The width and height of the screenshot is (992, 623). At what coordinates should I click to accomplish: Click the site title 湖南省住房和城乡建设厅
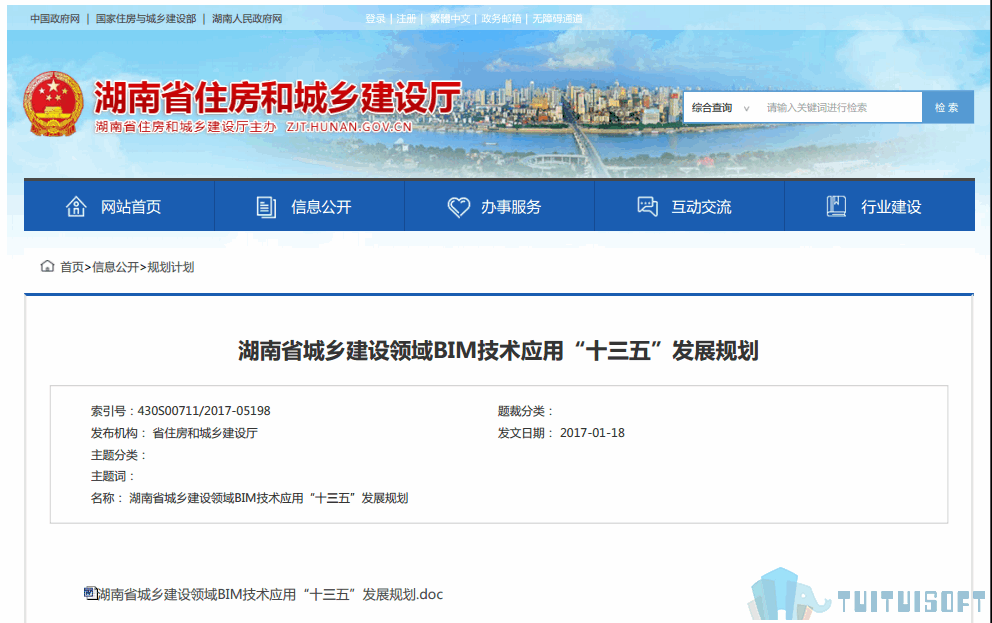(x=277, y=98)
